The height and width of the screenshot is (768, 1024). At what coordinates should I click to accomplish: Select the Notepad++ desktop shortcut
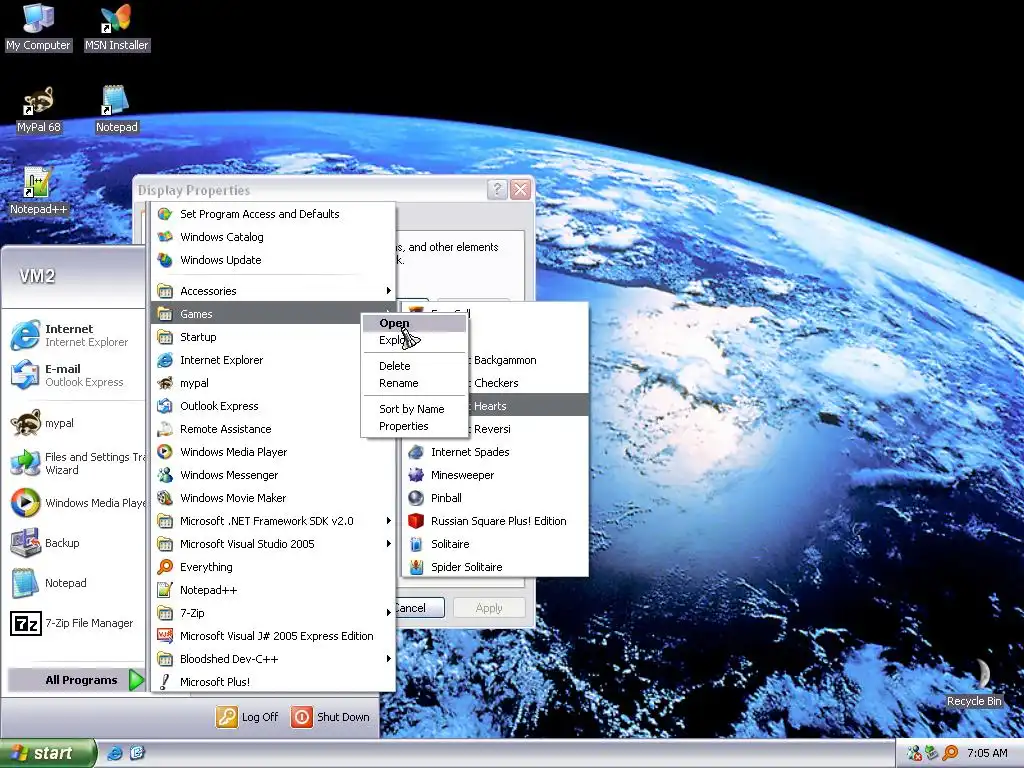click(x=38, y=191)
